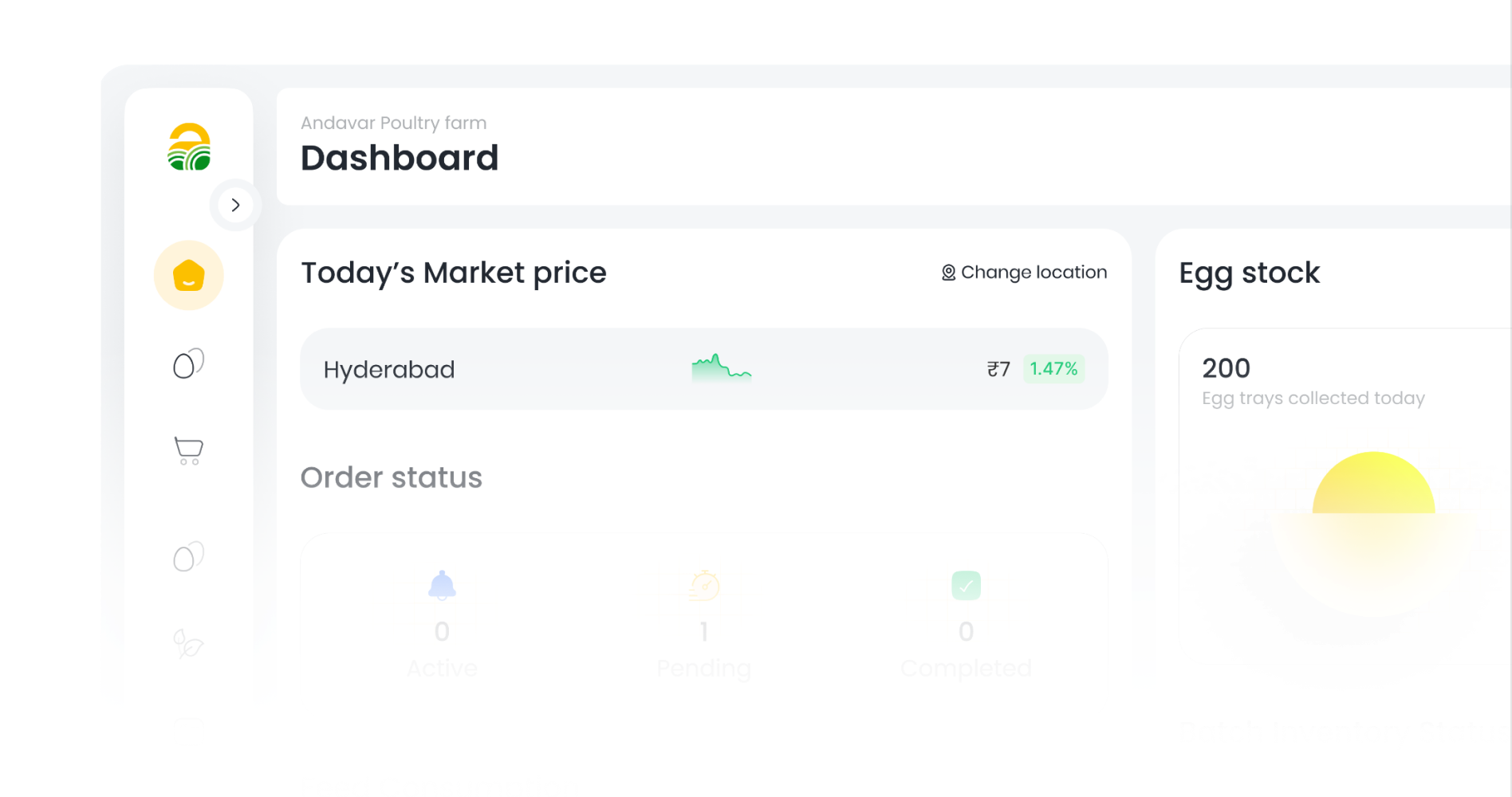Screen dimensions: 1512x797
Task: Open the leaf icon in the sidebar
Action: tap(189, 643)
